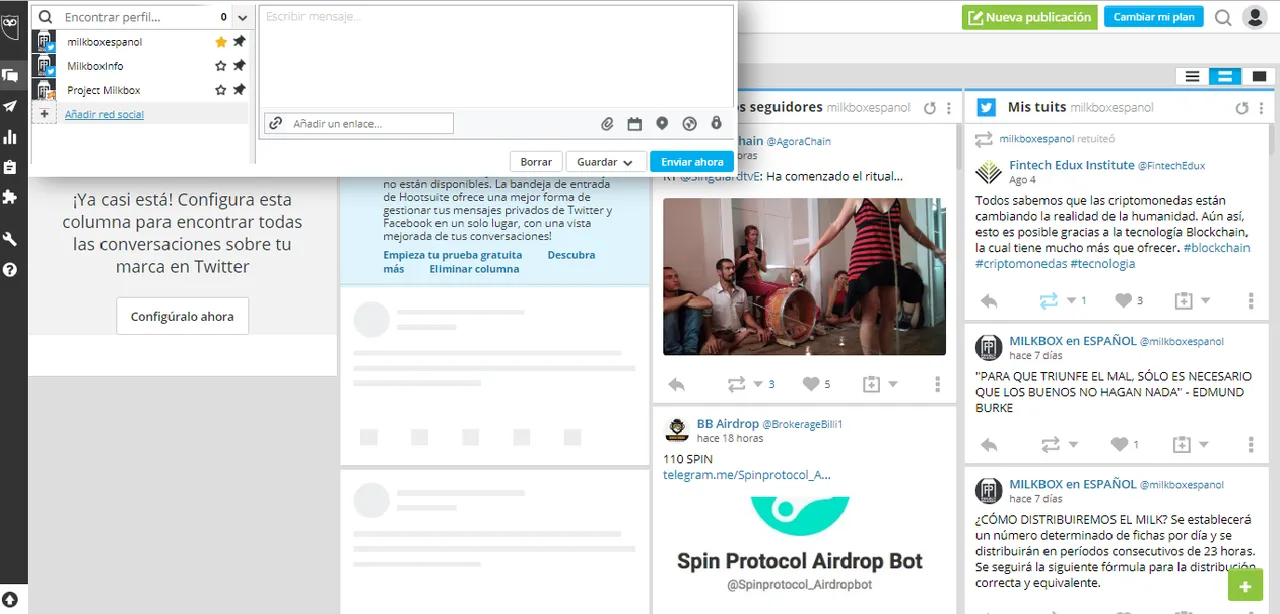The width and height of the screenshot is (1280, 614).
Task: Toggle favorite star for milkboxespanol profile
Action: tap(221, 42)
